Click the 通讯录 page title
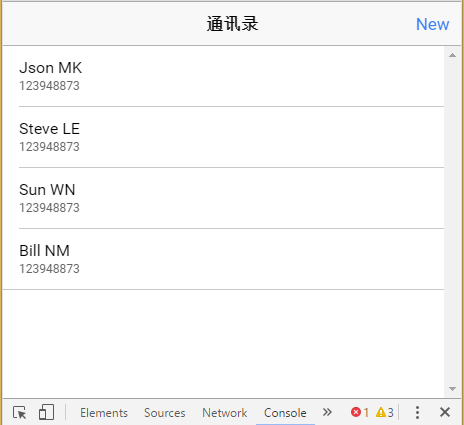 (x=232, y=24)
